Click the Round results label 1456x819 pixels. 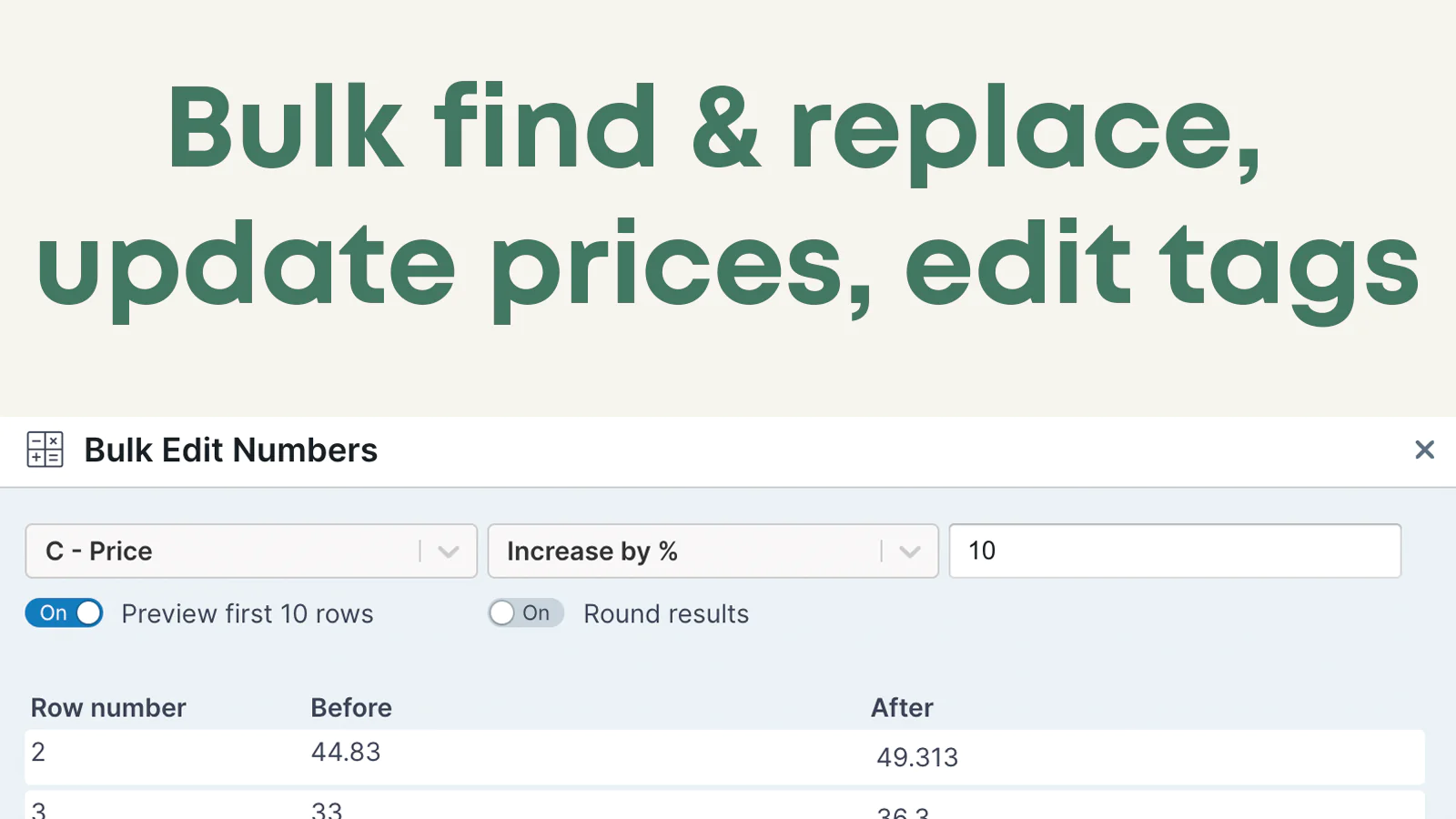(666, 614)
